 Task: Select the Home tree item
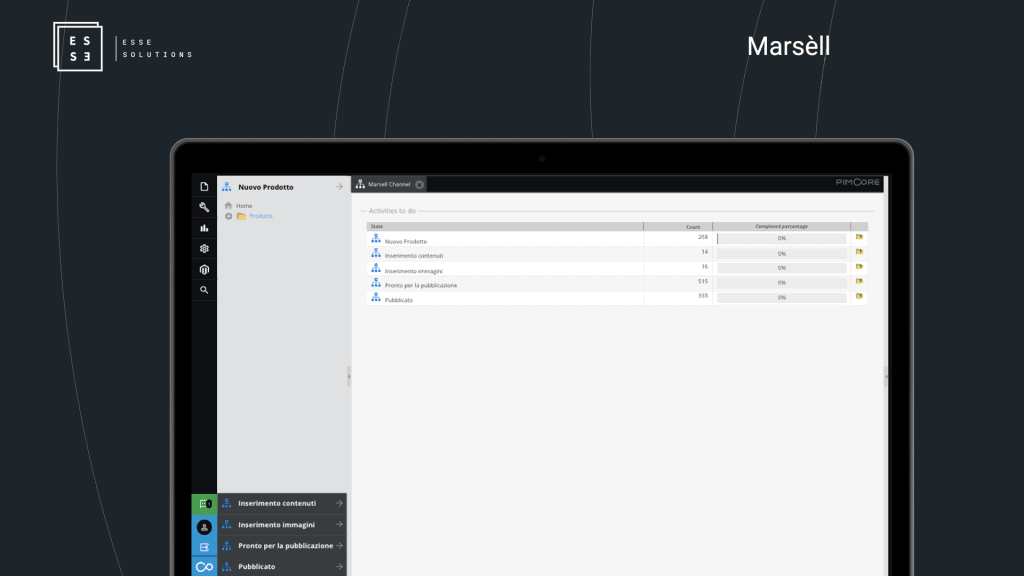point(244,206)
